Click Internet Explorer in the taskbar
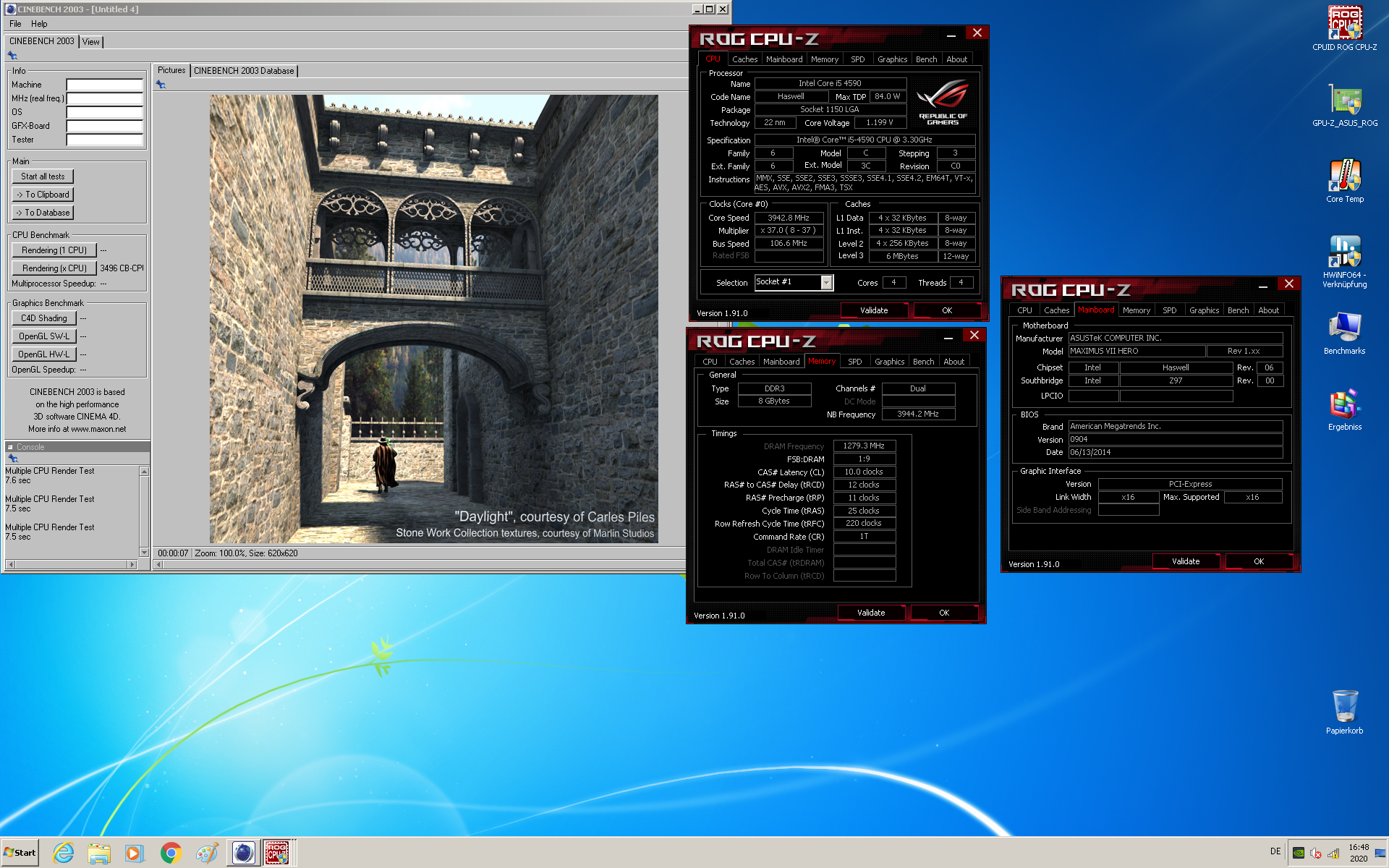The image size is (1389, 868). [x=63, y=853]
